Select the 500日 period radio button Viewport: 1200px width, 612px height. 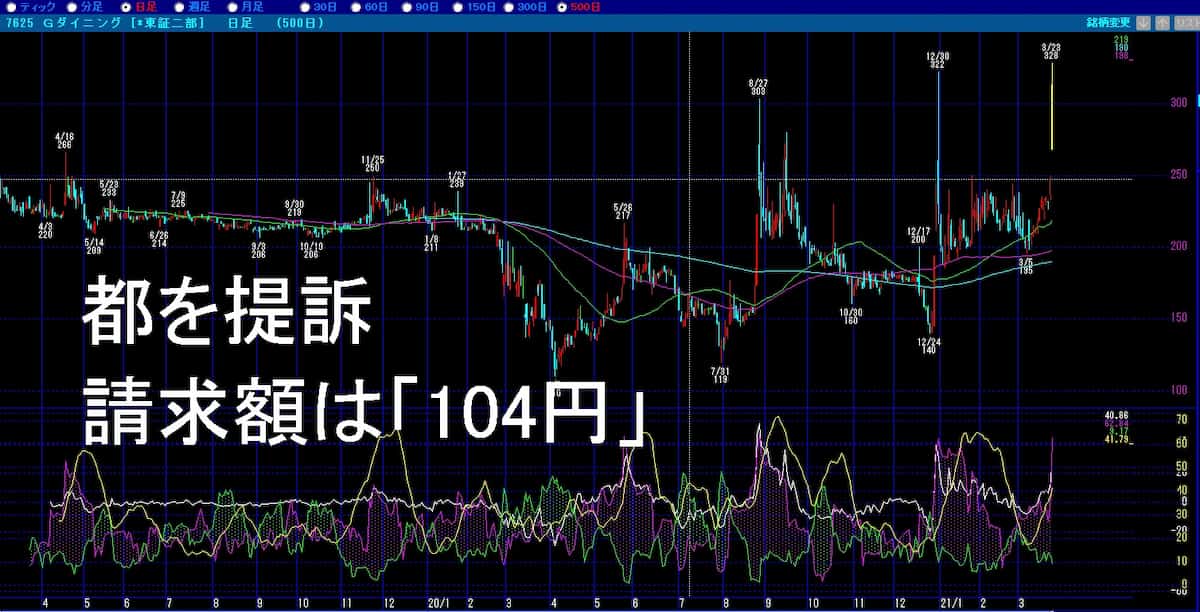coord(564,7)
